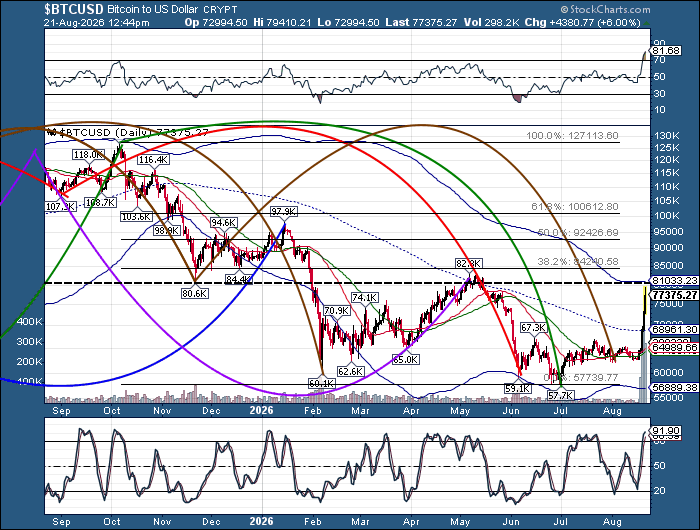Click the 60.1K low annotation
The image size is (700, 530).
[x=322, y=383]
